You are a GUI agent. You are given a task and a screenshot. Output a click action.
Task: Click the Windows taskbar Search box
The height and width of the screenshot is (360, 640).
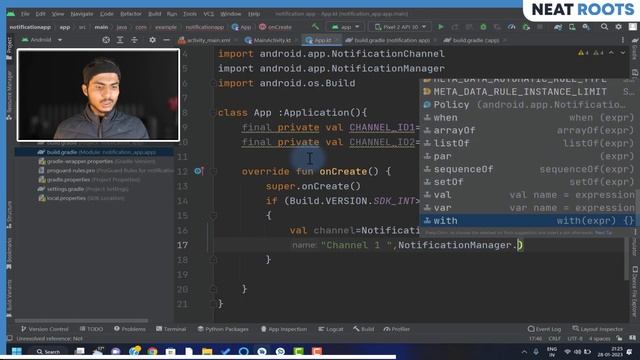pyautogui.click(x=48, y=351)
